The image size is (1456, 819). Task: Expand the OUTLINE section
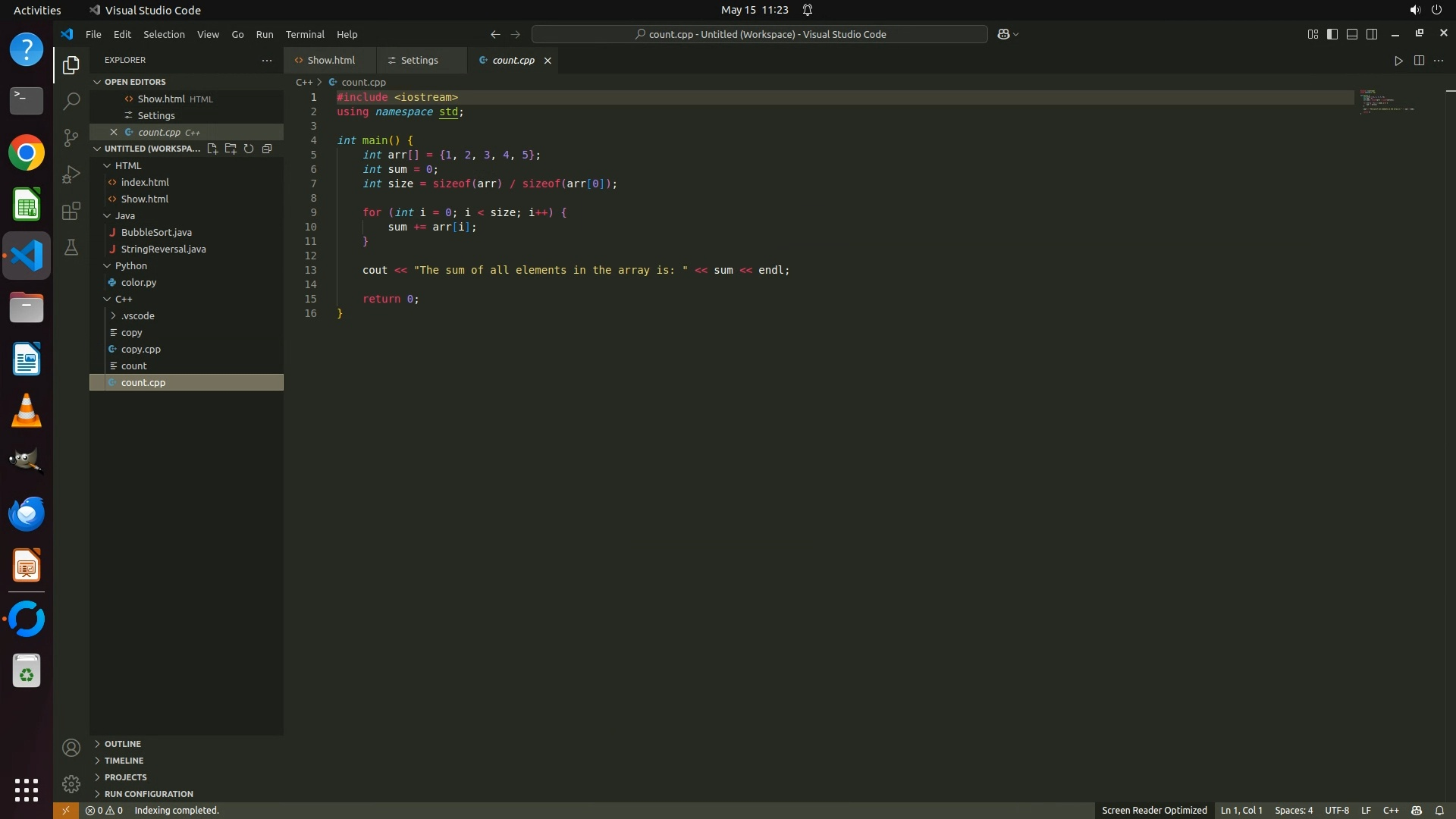click(123, 744)
